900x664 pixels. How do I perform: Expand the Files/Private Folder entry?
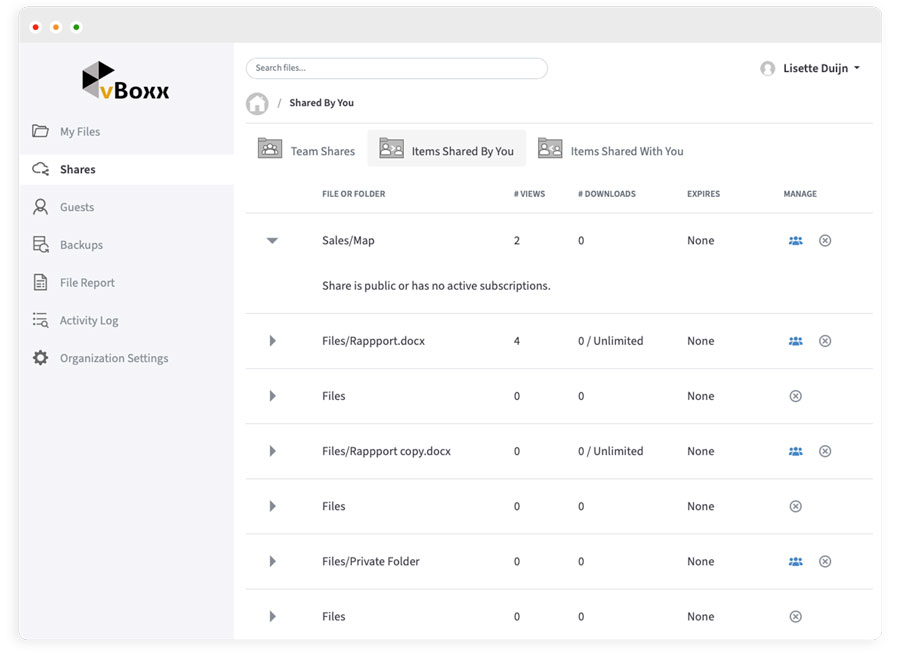click(272, 561)
